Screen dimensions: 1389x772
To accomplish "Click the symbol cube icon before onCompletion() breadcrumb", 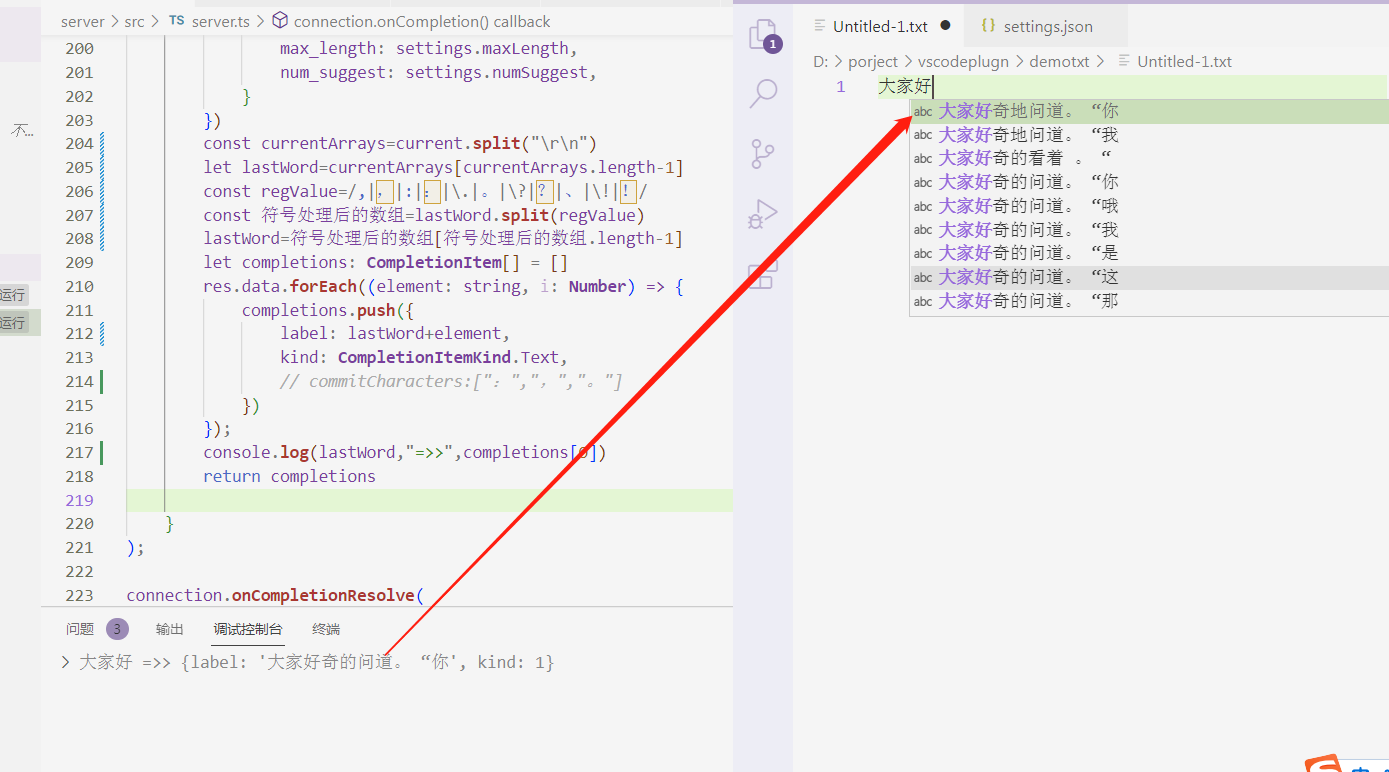I will tap(280, 20).
